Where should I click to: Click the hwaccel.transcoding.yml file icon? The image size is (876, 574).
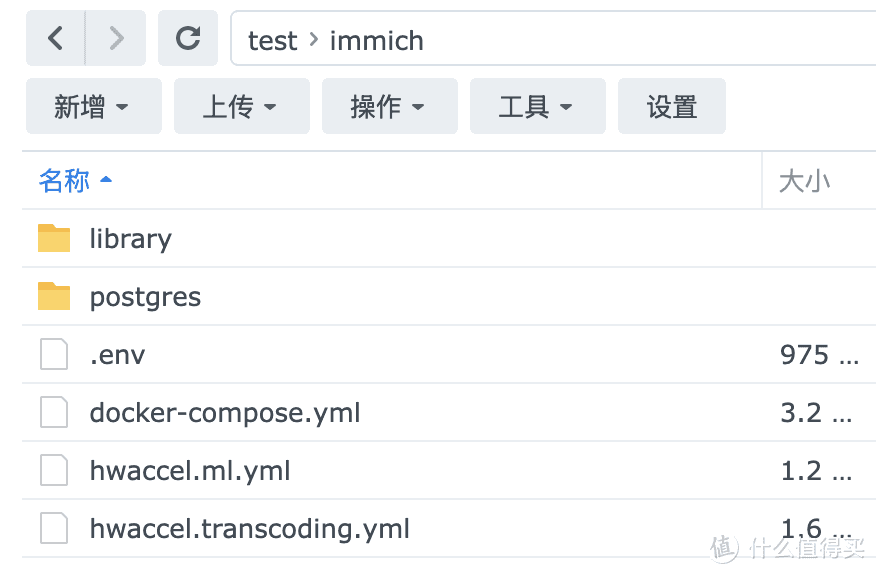point(54,528)
